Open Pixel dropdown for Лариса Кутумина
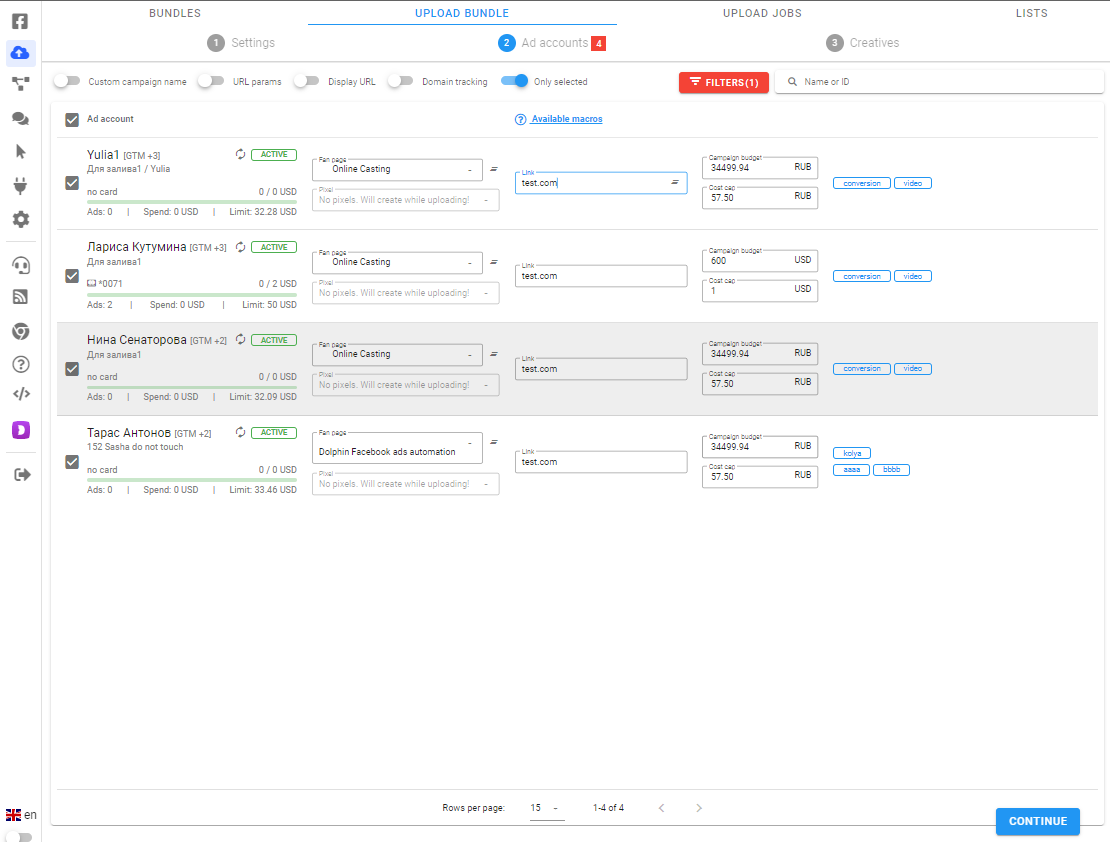Screen dimensions: 1110x842 pyautogui.click(x=406, y=292)
